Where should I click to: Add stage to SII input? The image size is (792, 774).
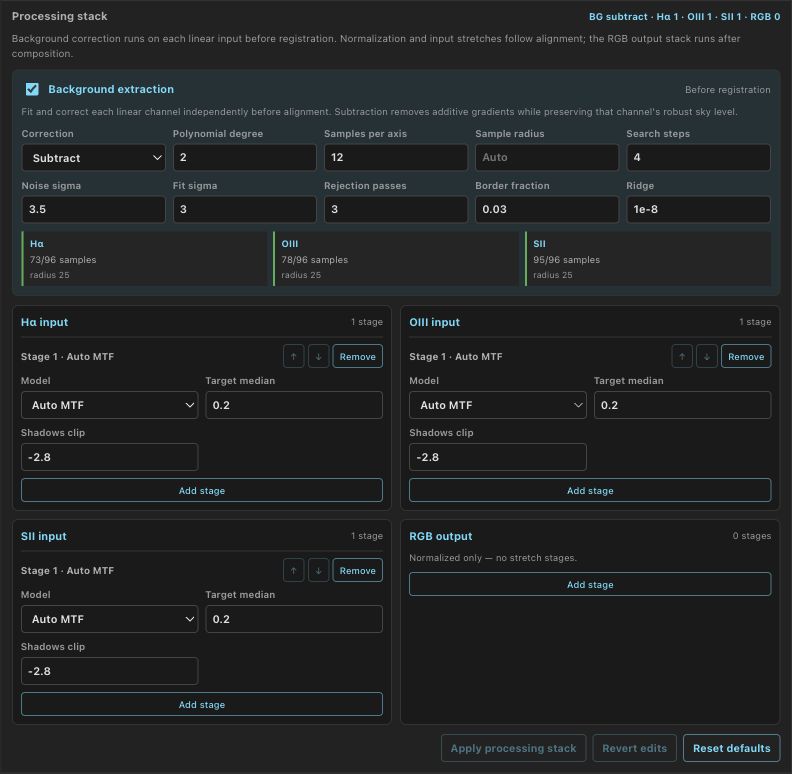click(202, 704)
